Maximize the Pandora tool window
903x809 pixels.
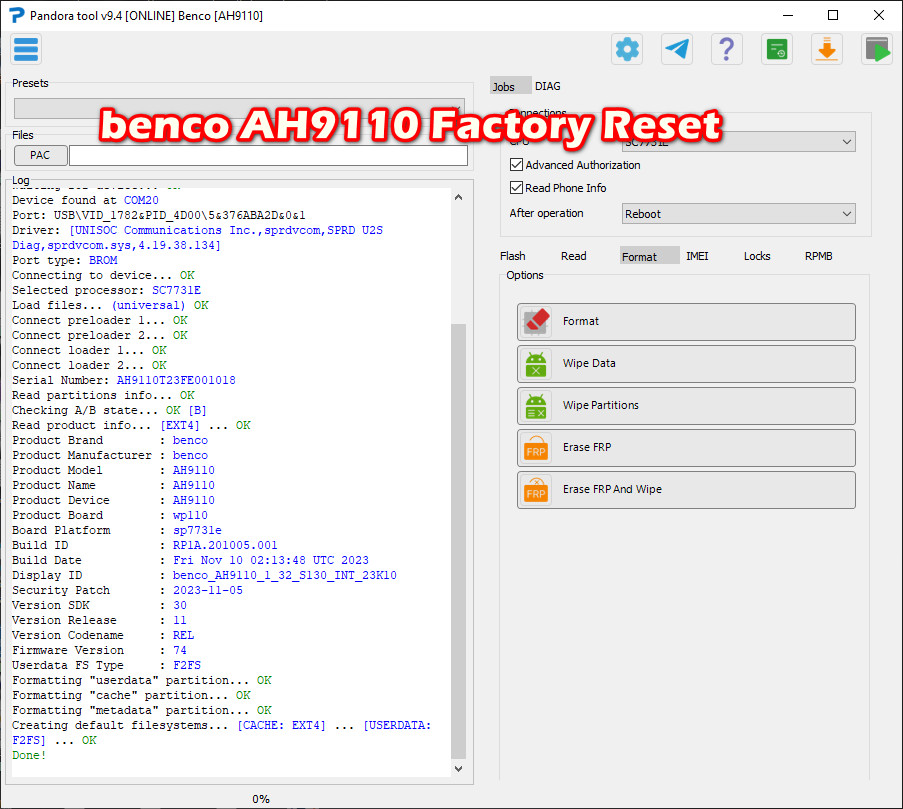(833, 16)
